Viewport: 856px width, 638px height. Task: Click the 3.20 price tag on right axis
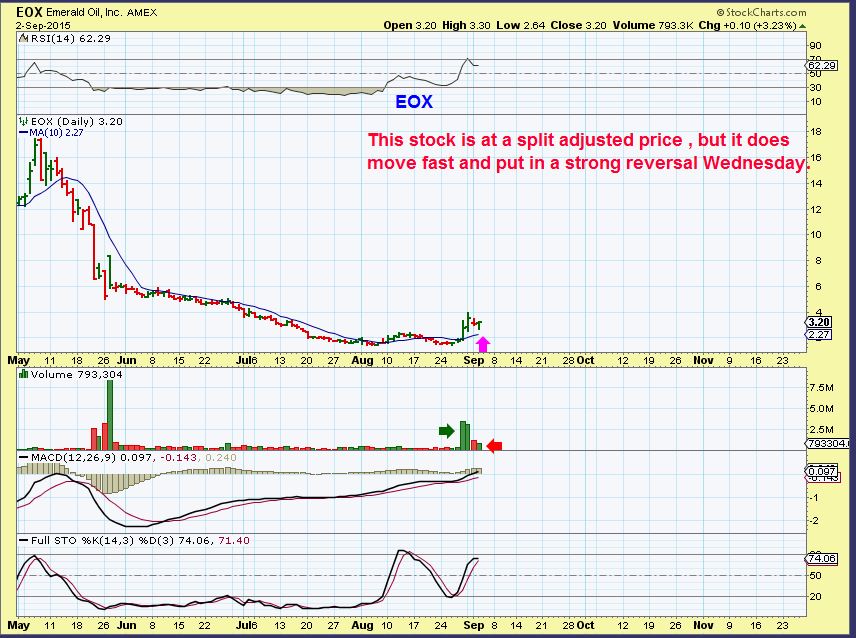coord(818,322)
